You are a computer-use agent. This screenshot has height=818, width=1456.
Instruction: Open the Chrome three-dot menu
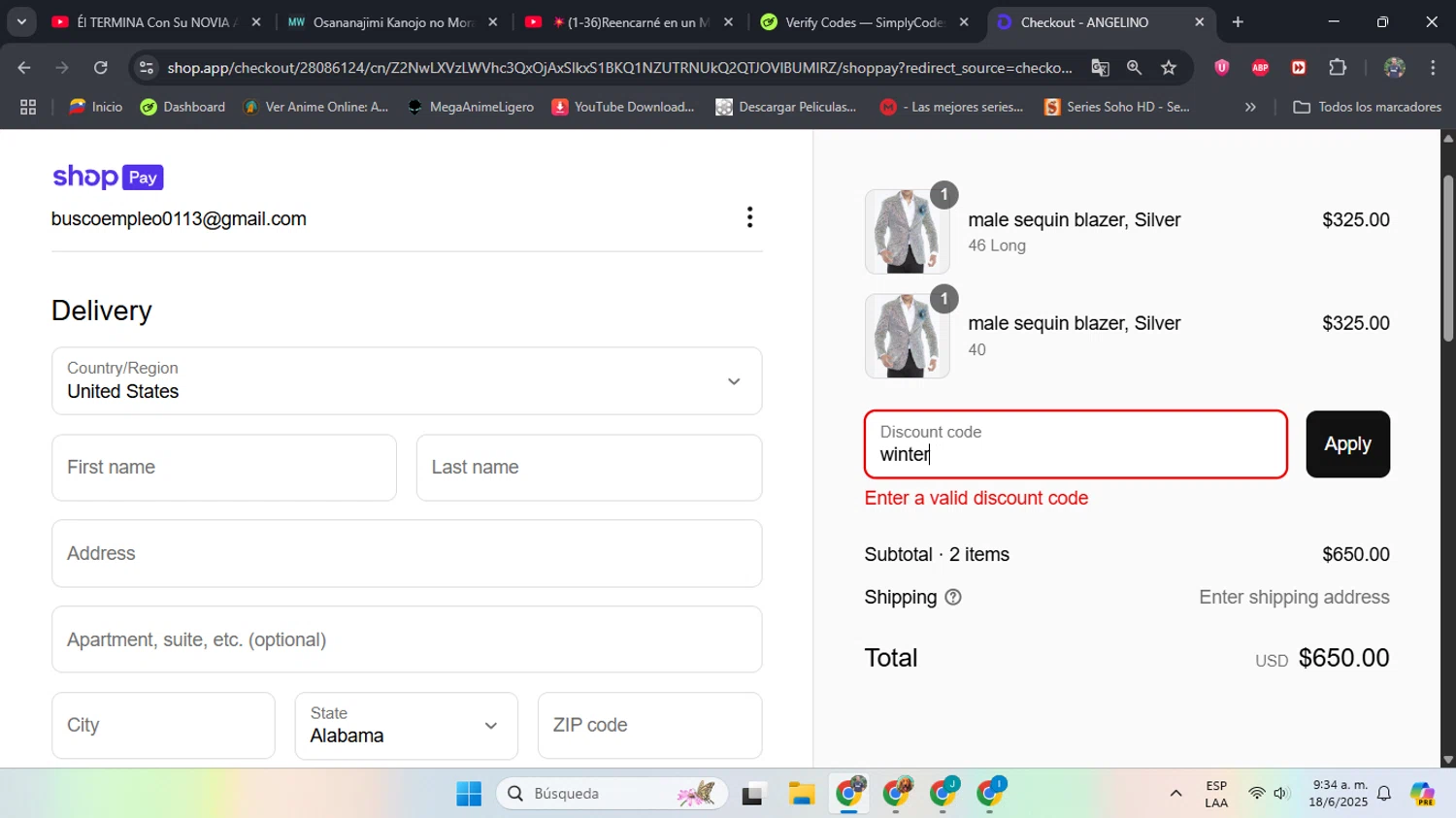(x=1433, y=68)
